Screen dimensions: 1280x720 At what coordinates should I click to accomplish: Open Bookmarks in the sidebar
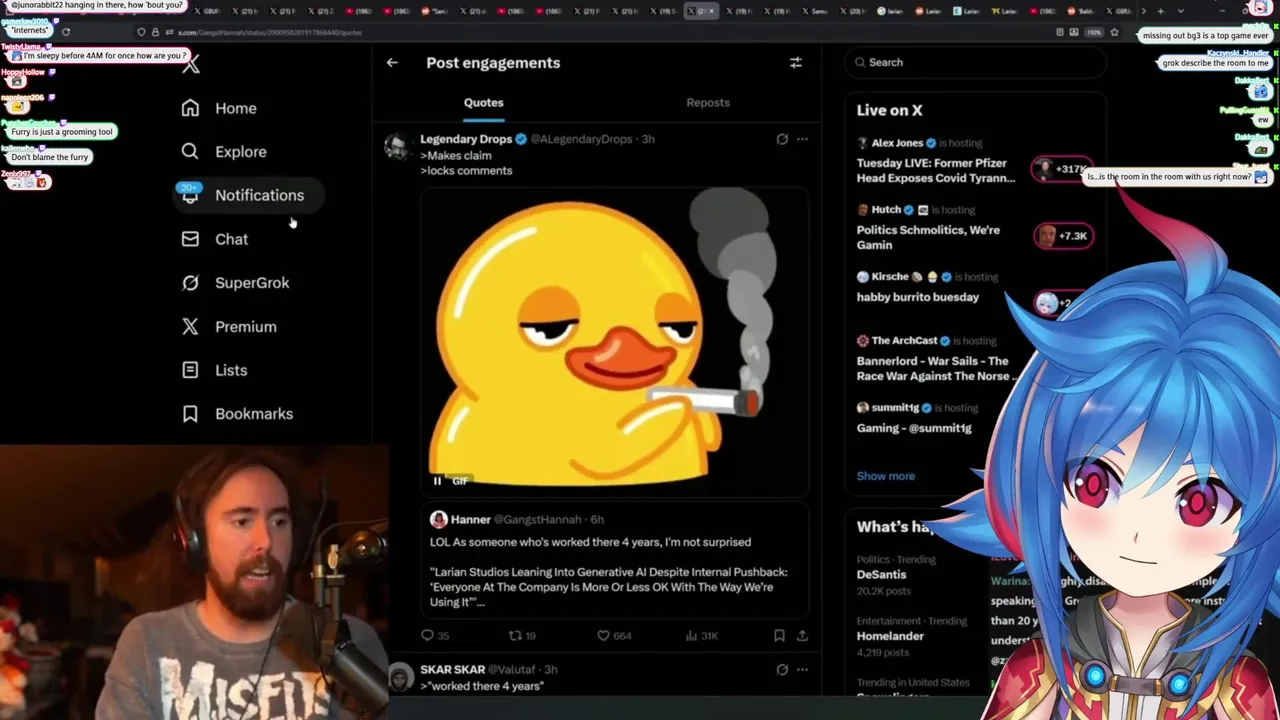point(238,414)
